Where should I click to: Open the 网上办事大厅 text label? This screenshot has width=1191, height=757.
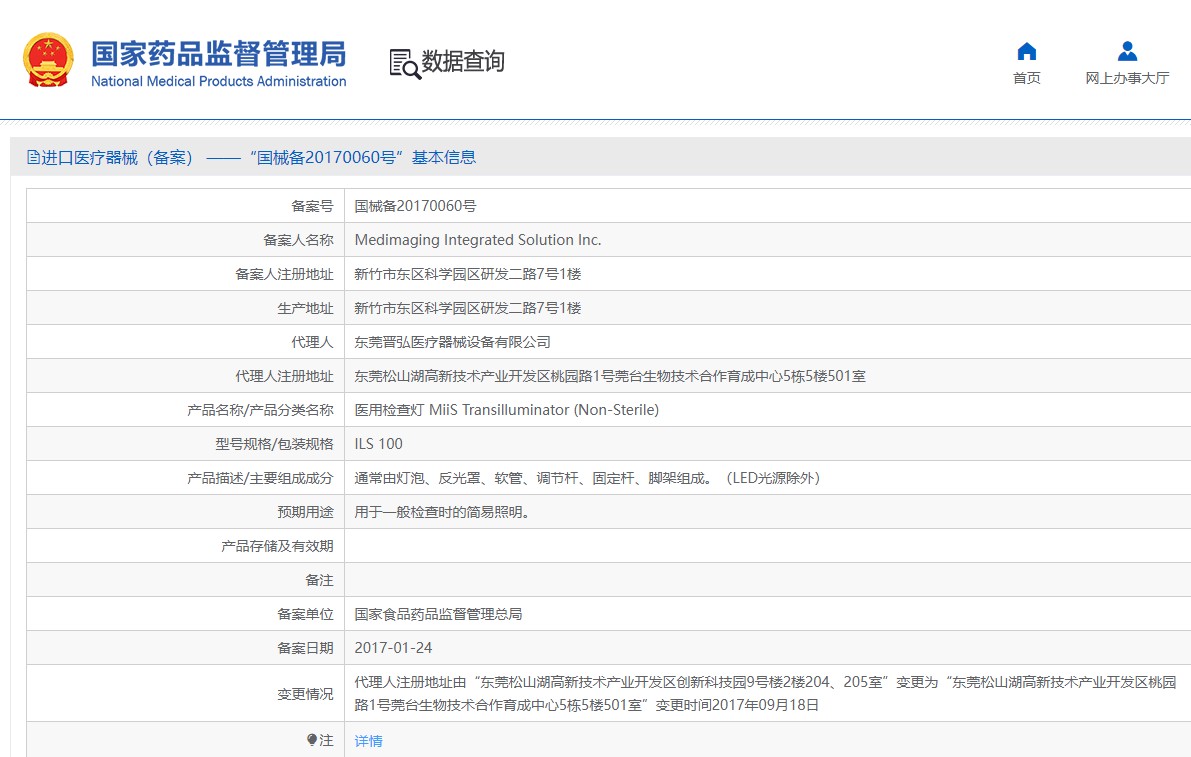pyautogui.click(x=1127, y=78)
